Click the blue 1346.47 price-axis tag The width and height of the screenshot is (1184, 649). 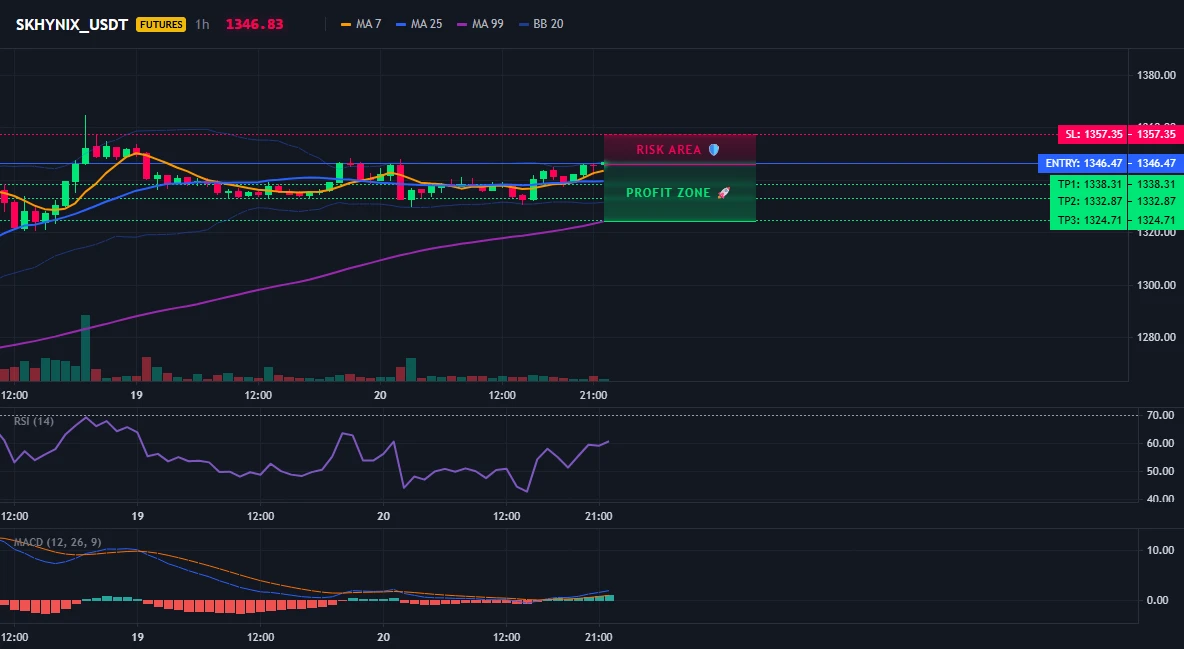(x=1155, y=163)
